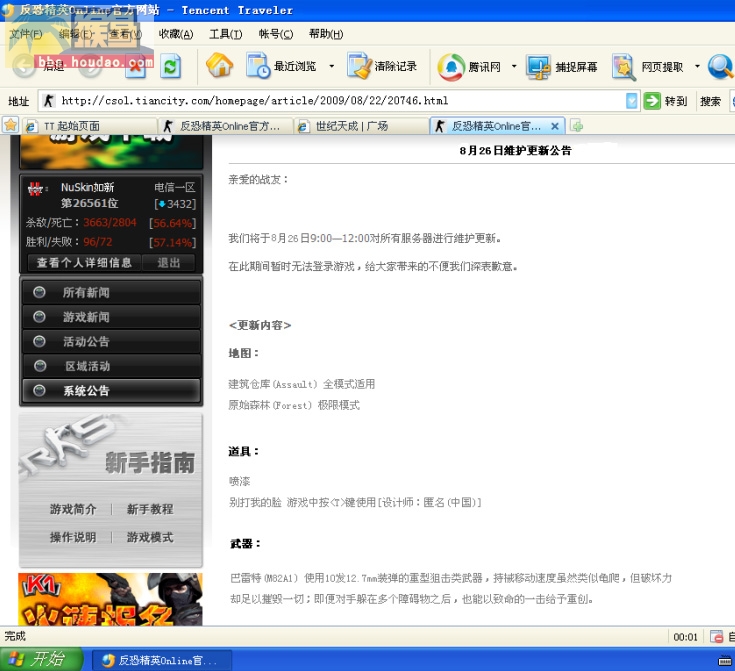Open the 游戏模式 guide link
735x671 pixels.
click(150, 537)
